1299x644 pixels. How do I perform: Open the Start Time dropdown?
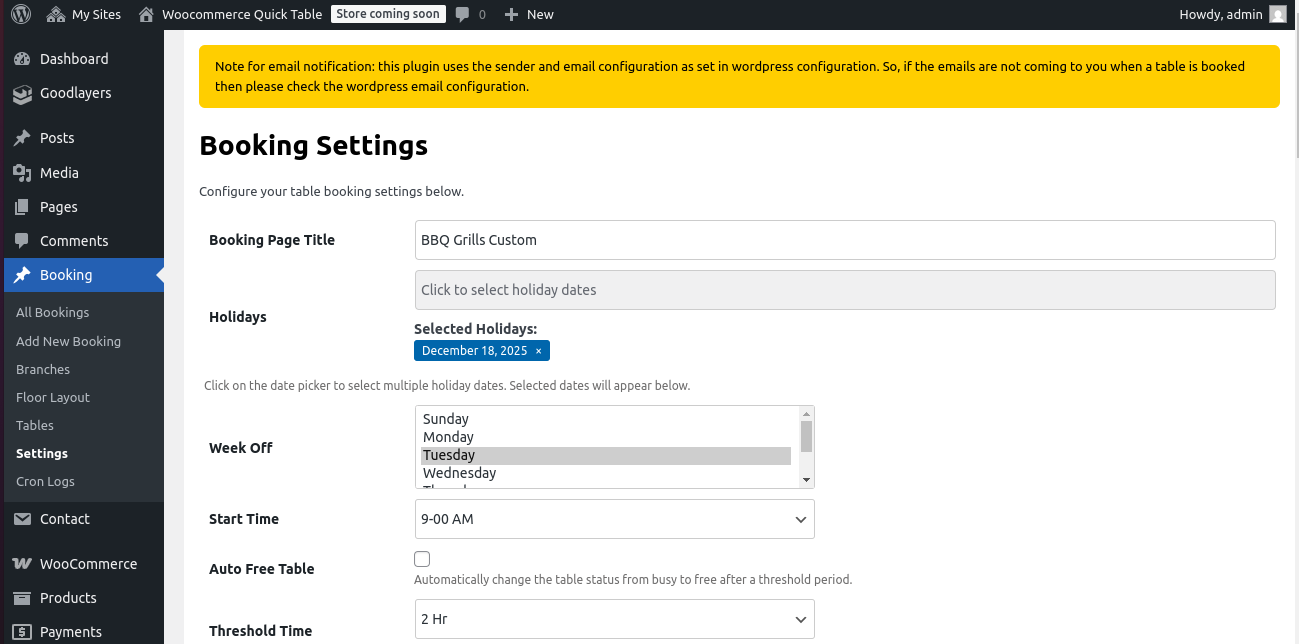click(x=614, y=519)
